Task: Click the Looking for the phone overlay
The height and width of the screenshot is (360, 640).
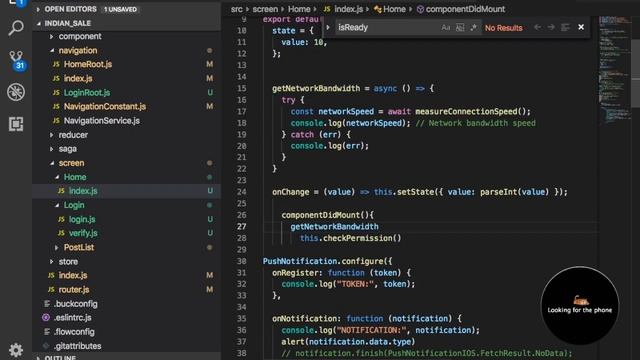Action: point(580,305)
